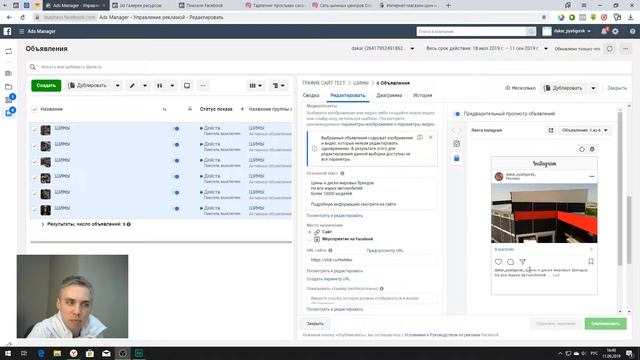Click magnifier icon in filter search bar
This screenshot has width=640, height=360.
click(x=33, y=67)
